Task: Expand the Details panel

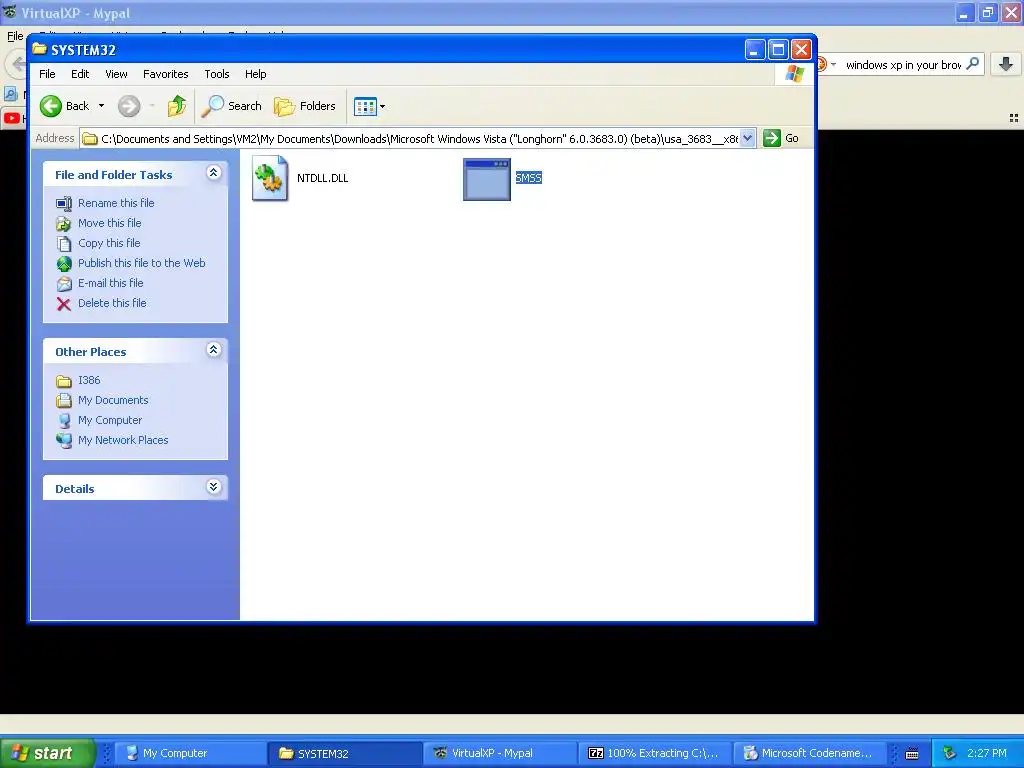Action: (213, 487)
